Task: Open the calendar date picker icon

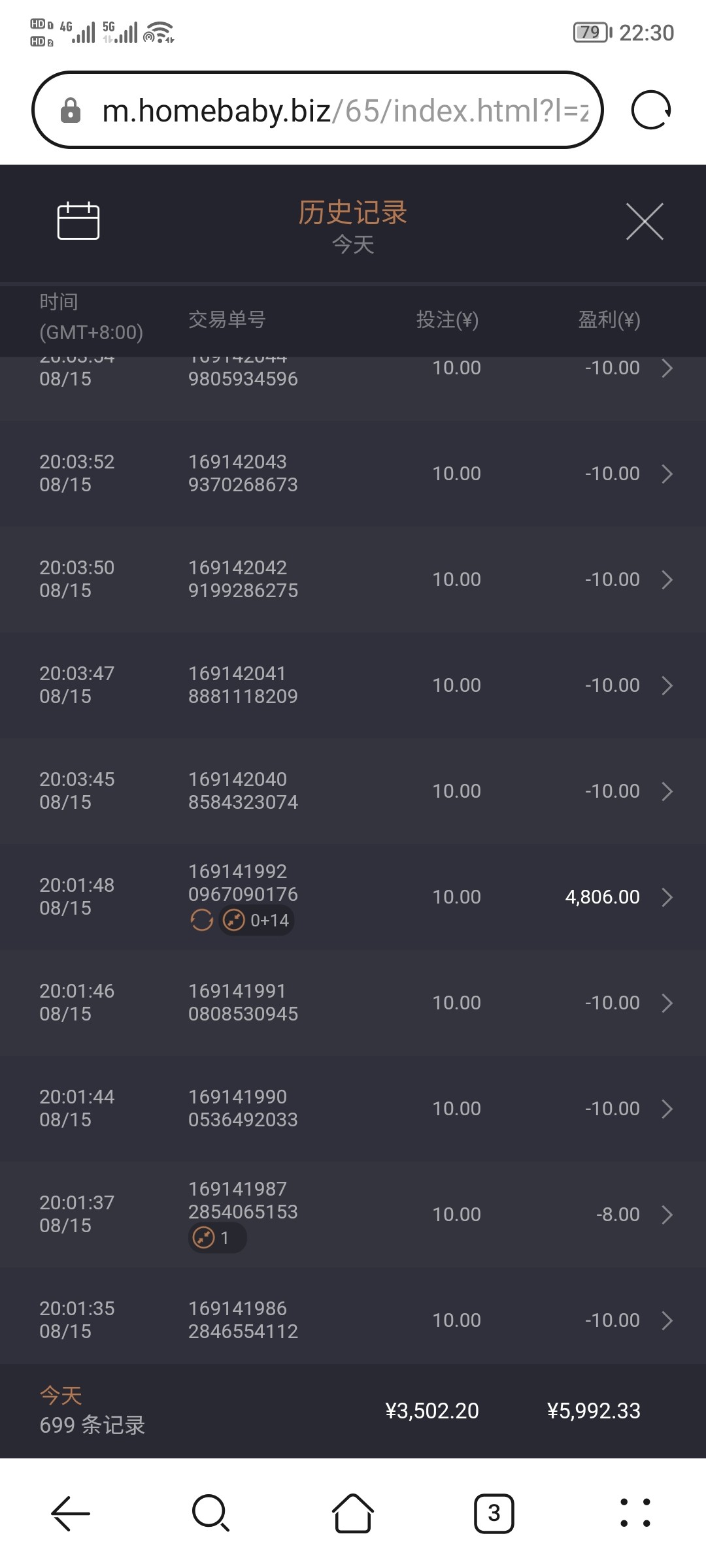Action: [78, 221]
